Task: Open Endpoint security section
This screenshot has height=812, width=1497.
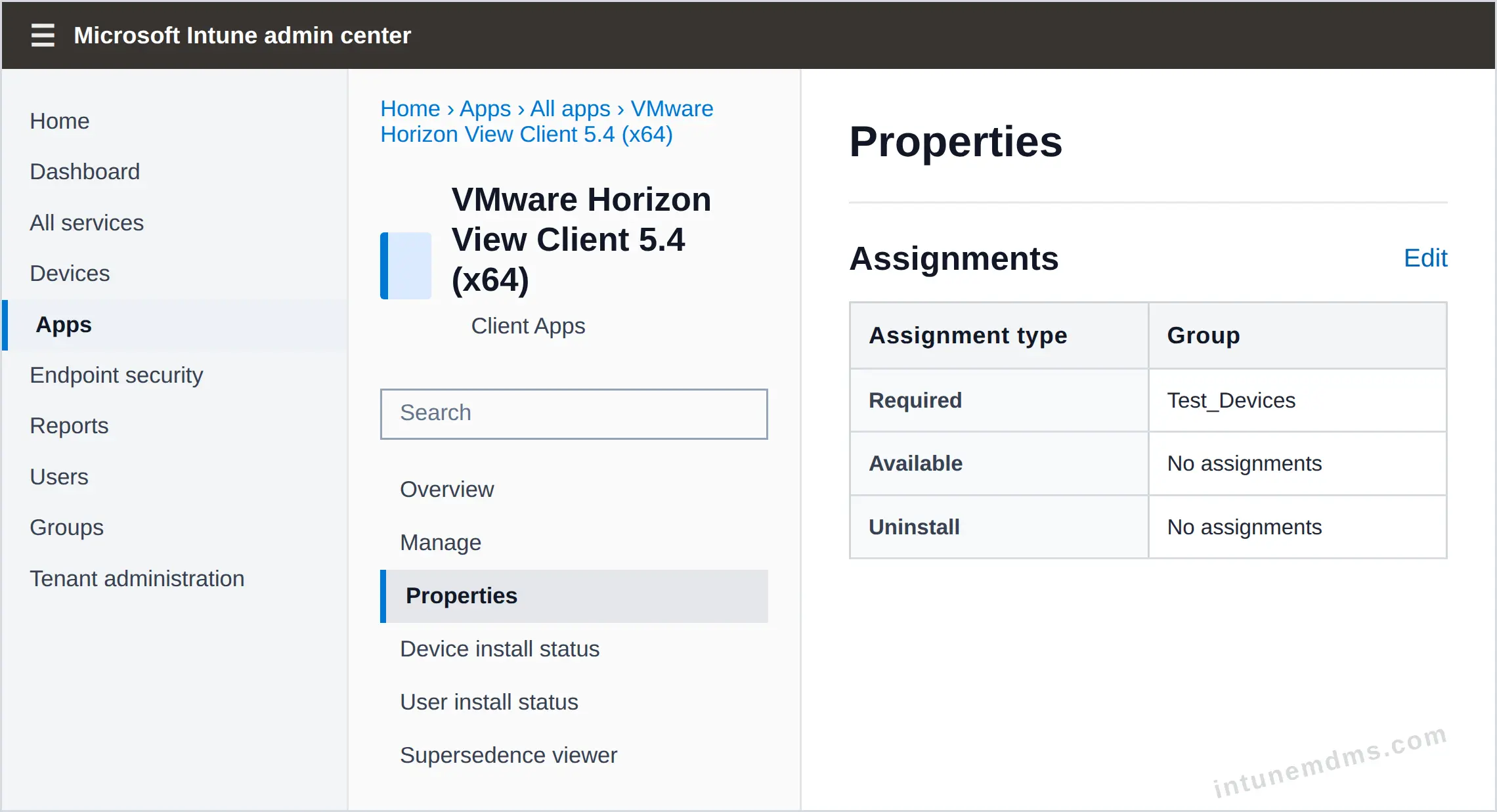Action: point(116,375)
